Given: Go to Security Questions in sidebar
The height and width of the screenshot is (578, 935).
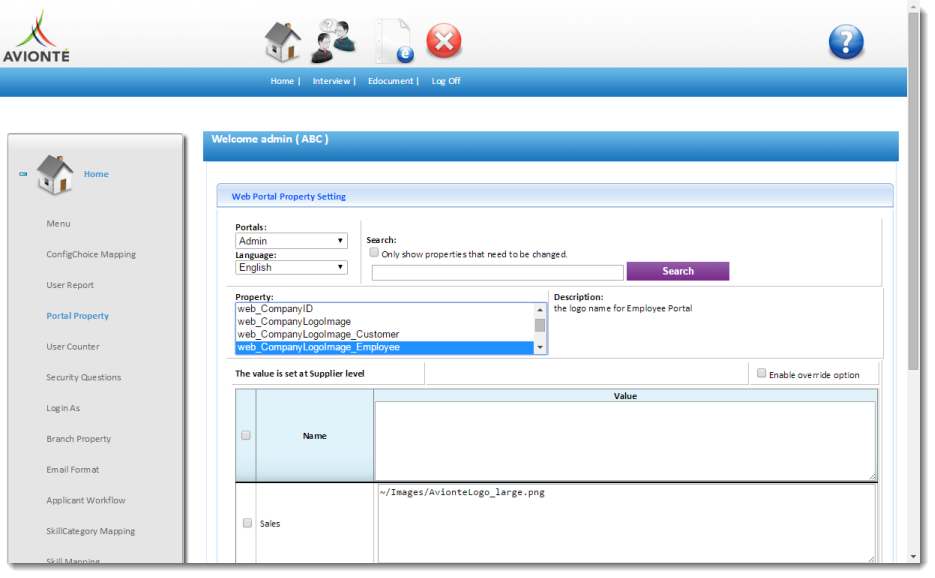Looking at the screenshot, I should click(83, 378).
